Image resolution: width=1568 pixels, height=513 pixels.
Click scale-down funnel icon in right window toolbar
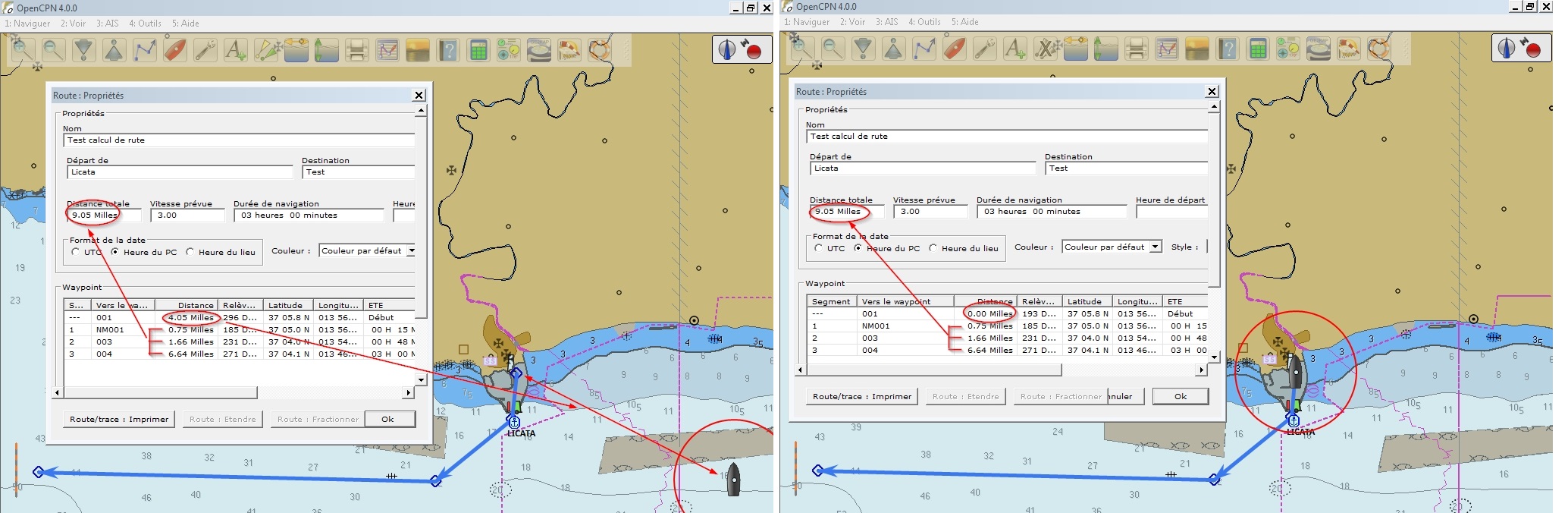coord(863,50)
